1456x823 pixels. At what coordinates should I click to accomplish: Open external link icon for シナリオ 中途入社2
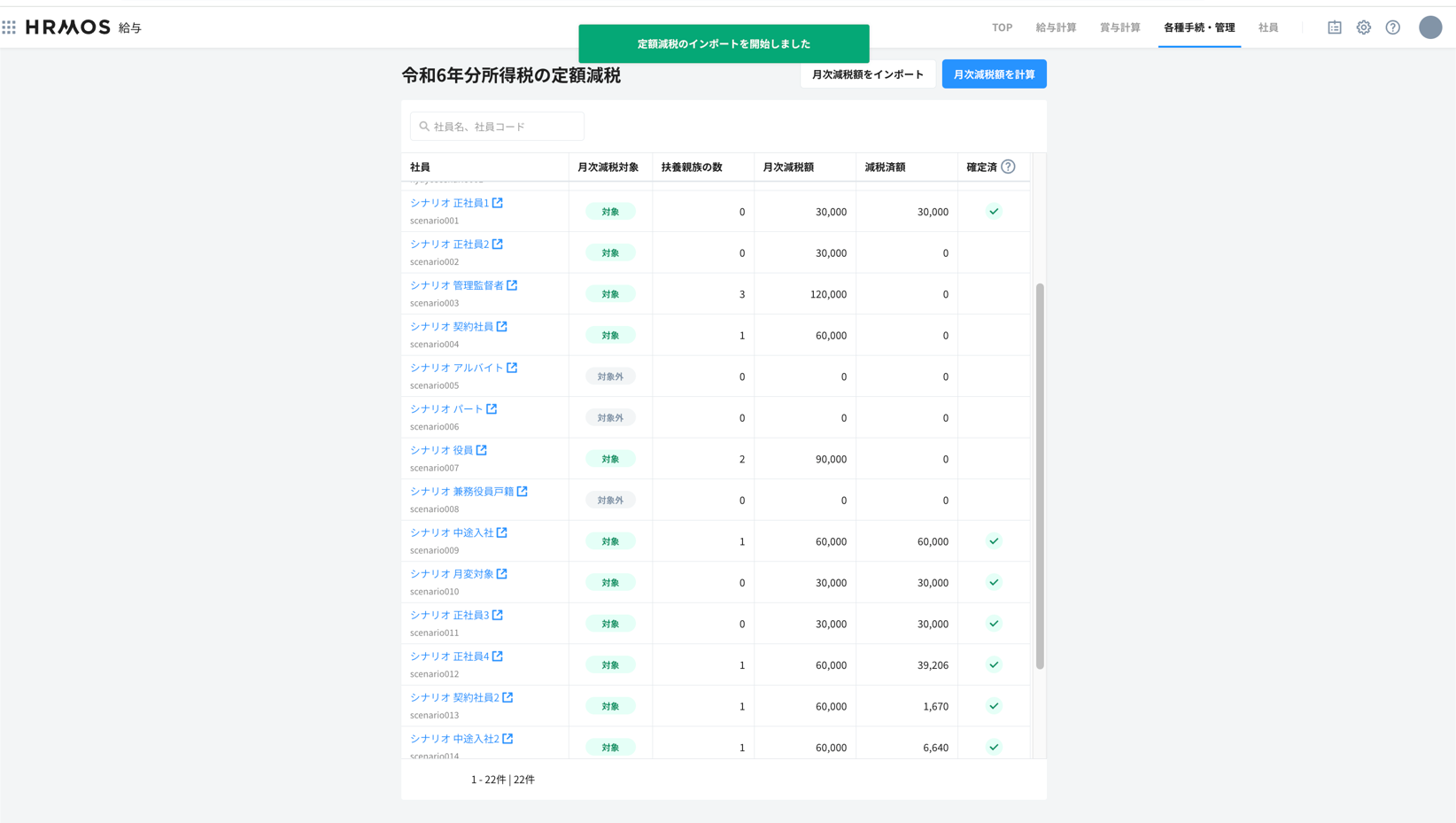(507, 739)
